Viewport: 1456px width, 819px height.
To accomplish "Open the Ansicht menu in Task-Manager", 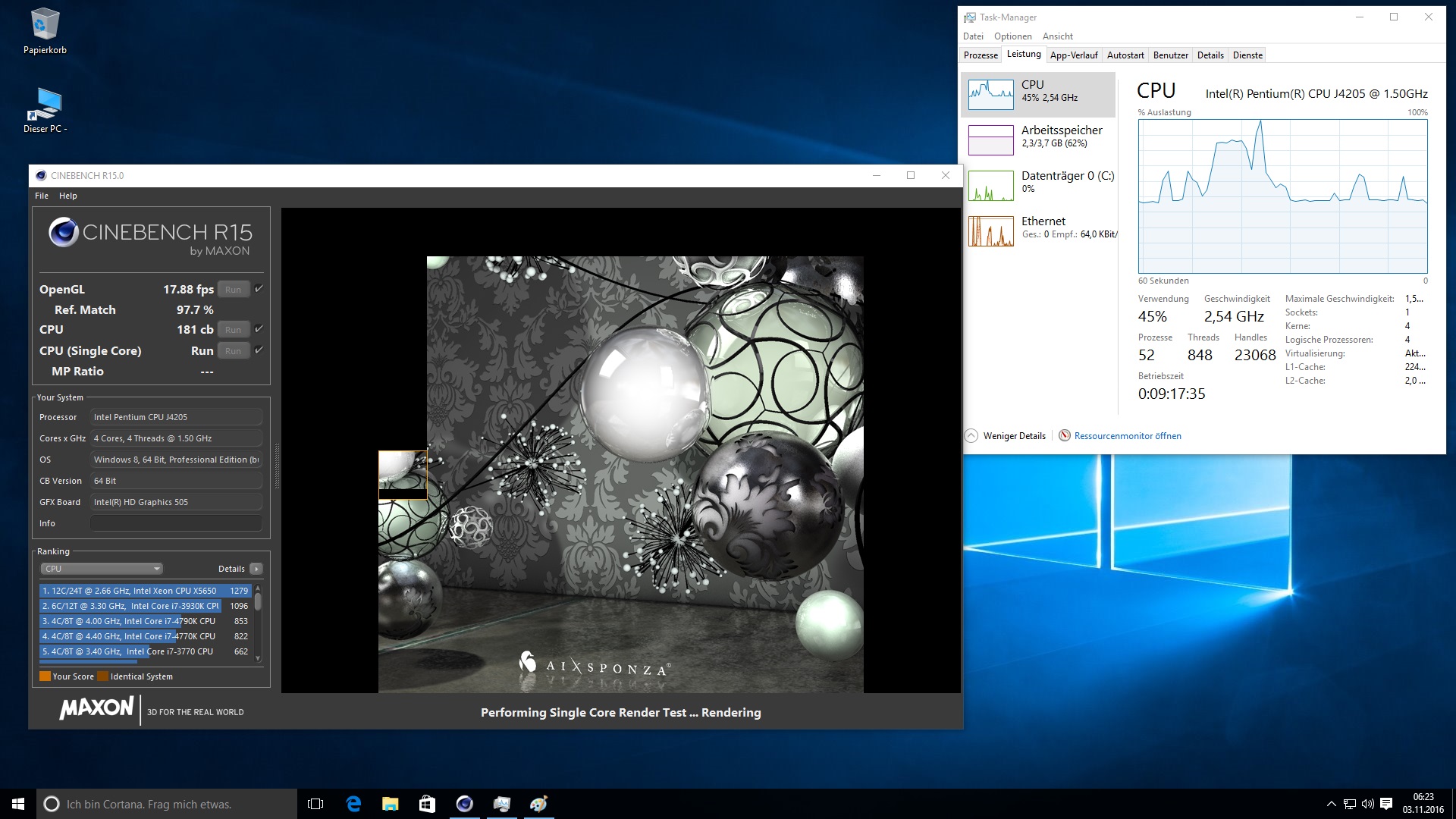I will click(x=1057, y=36).
